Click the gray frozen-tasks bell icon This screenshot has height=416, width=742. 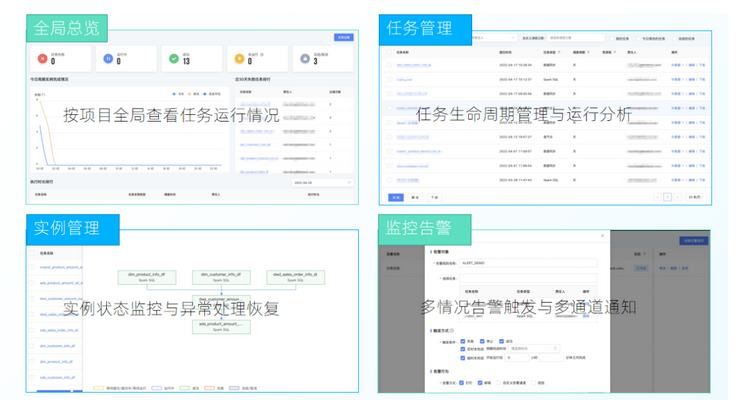[x=305, y=59]
